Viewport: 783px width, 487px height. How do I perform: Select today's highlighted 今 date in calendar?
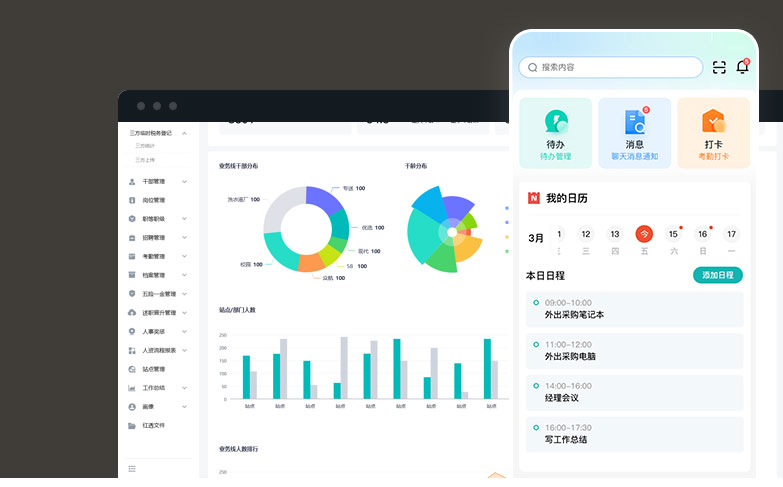coord(644,234)
